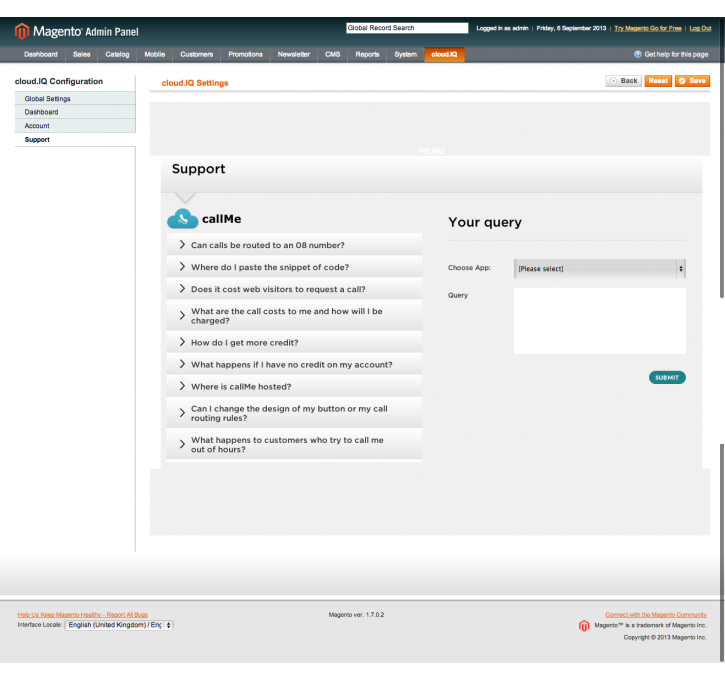Viewport: 725px width, 680px height.
Task: Expand 'Can I change the design of my button' question
Action: pos(294,413)
